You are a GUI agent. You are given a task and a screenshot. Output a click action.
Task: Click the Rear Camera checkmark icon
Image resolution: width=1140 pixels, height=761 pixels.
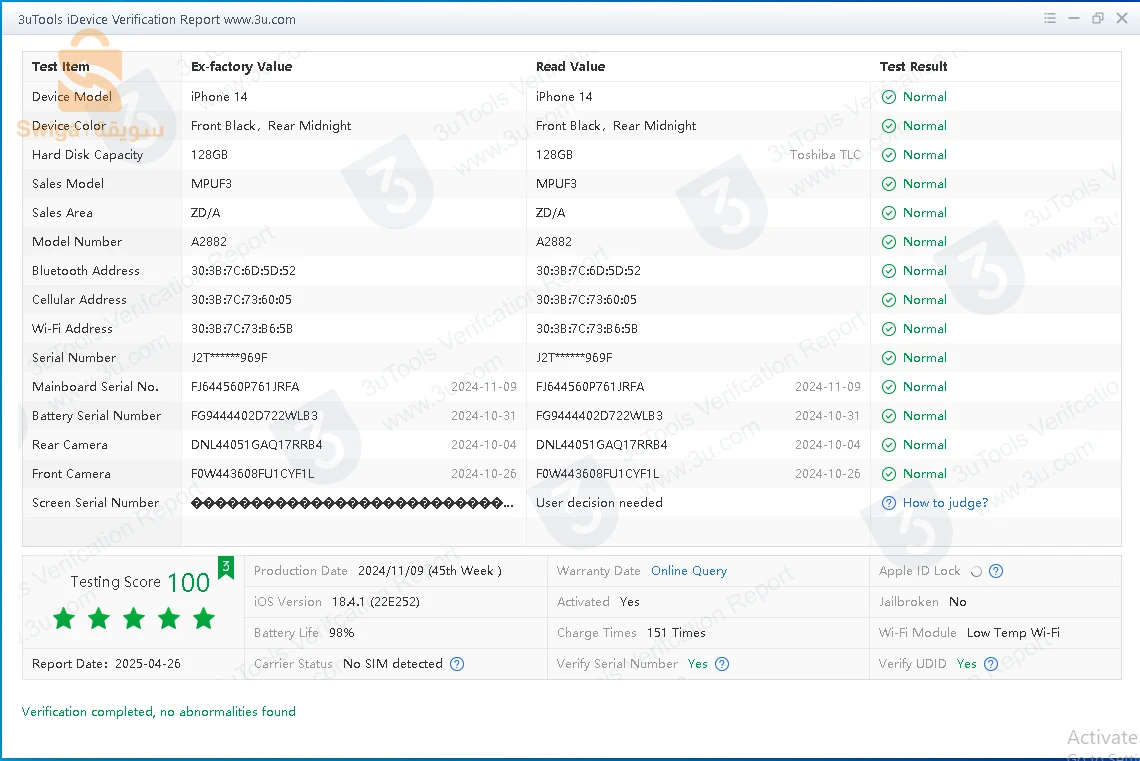coord(888,445)
